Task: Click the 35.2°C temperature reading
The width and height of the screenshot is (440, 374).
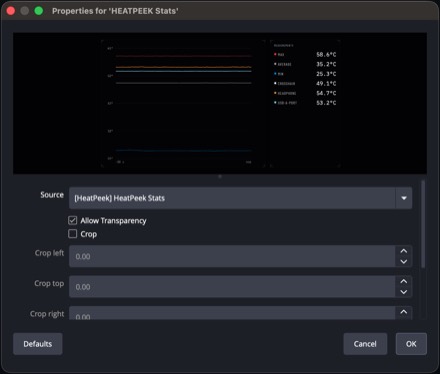Action: [x=326, y=64]
